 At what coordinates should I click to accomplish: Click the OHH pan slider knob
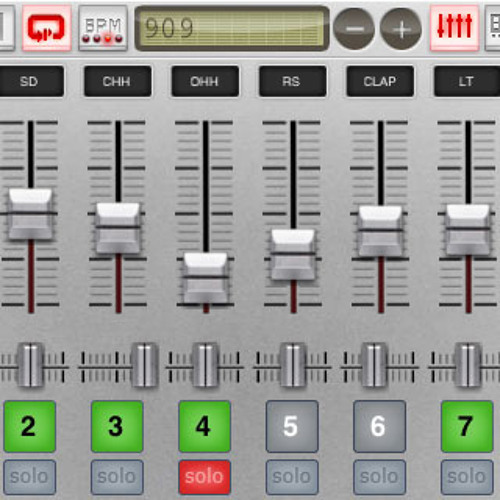pos(206,365)
